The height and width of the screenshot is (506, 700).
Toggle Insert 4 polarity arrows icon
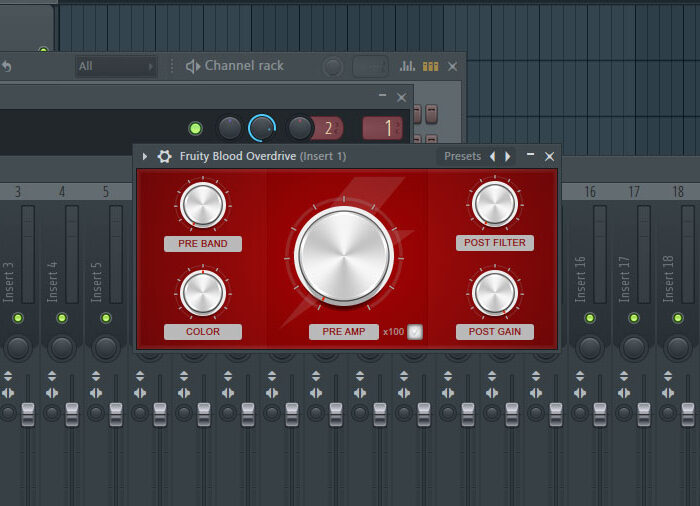tap(52, 376)
